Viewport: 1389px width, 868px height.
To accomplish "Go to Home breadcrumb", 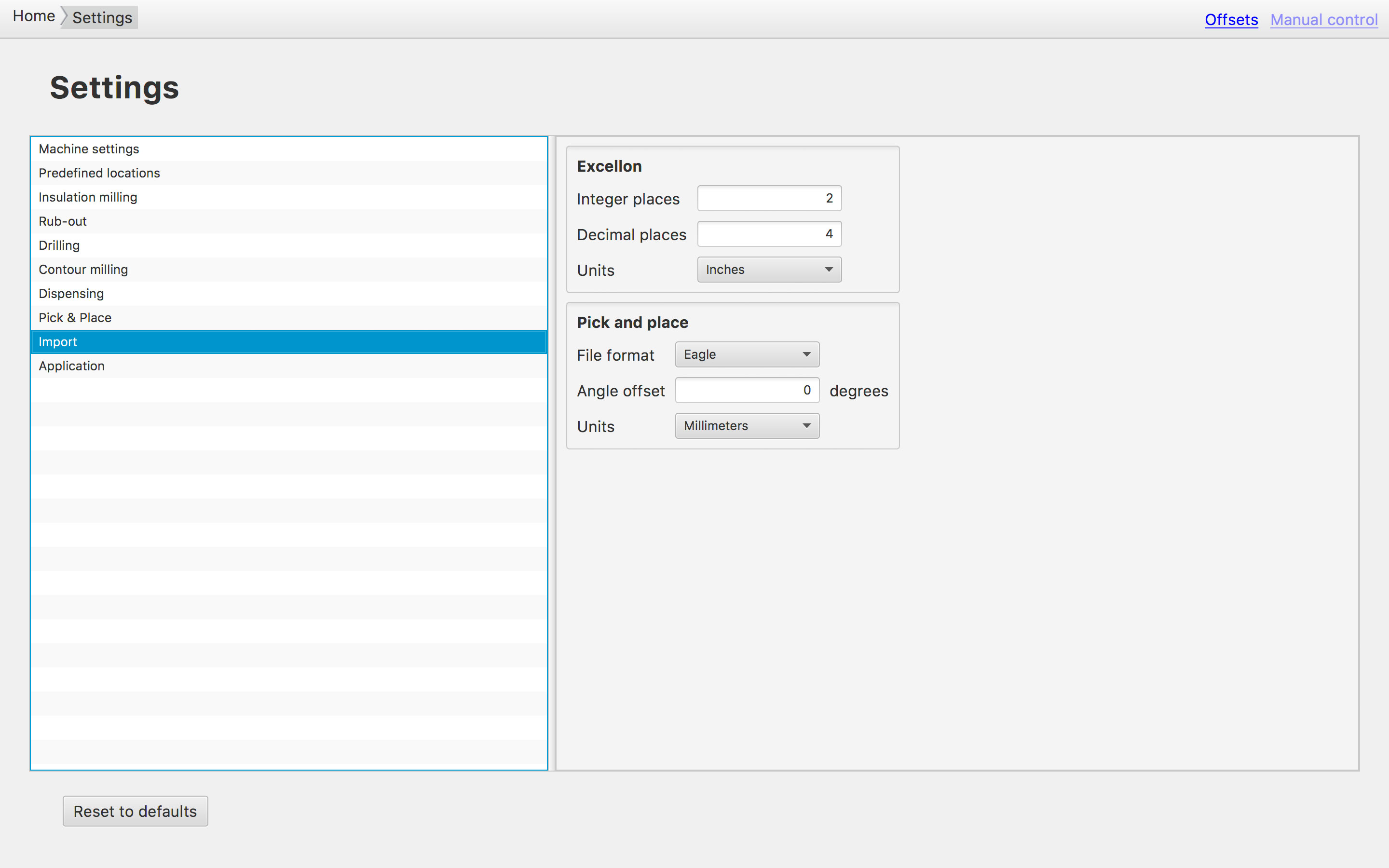I will pyautogui.click(x=34, y=16).
